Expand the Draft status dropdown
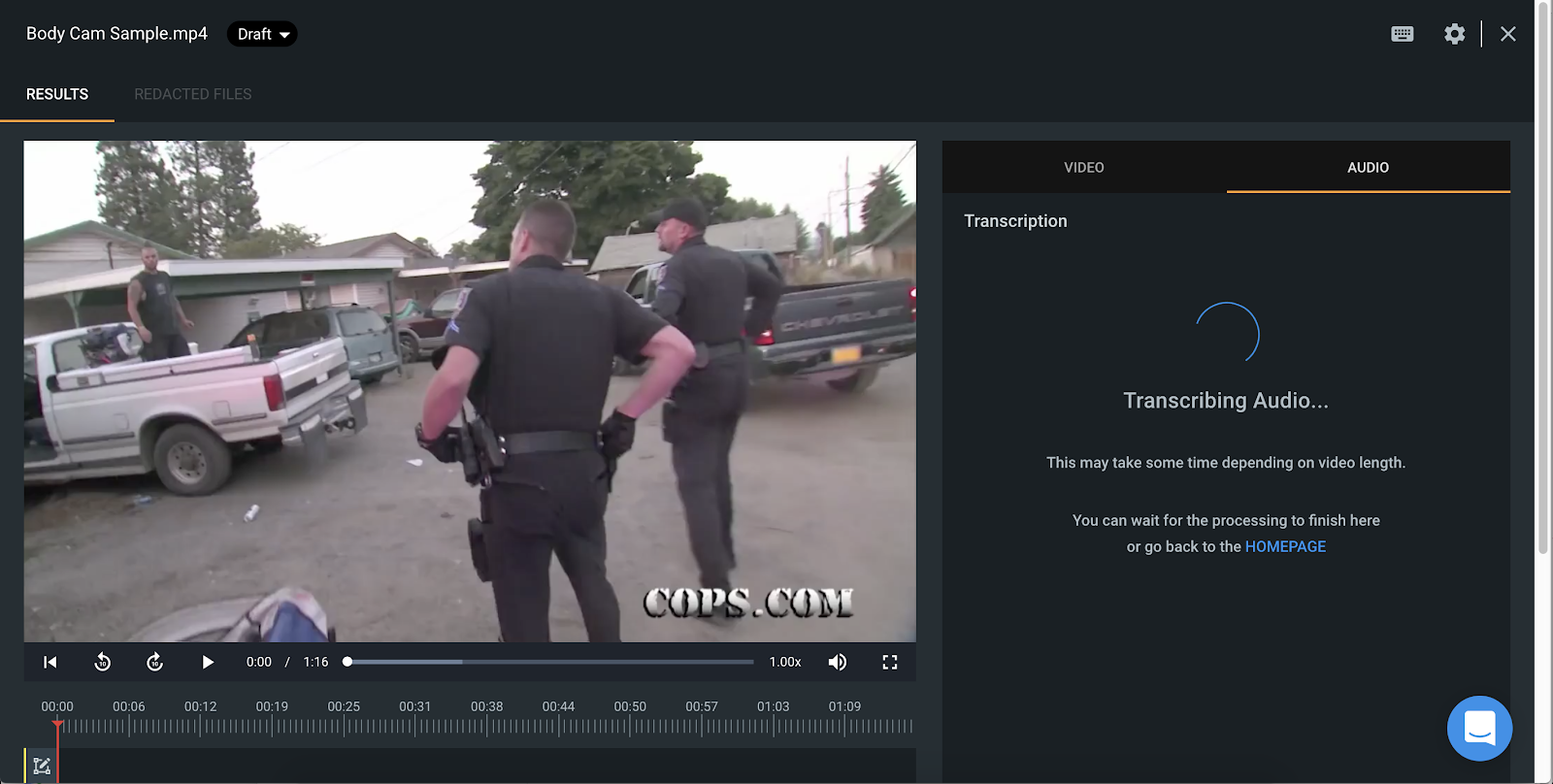 [262, 34]
